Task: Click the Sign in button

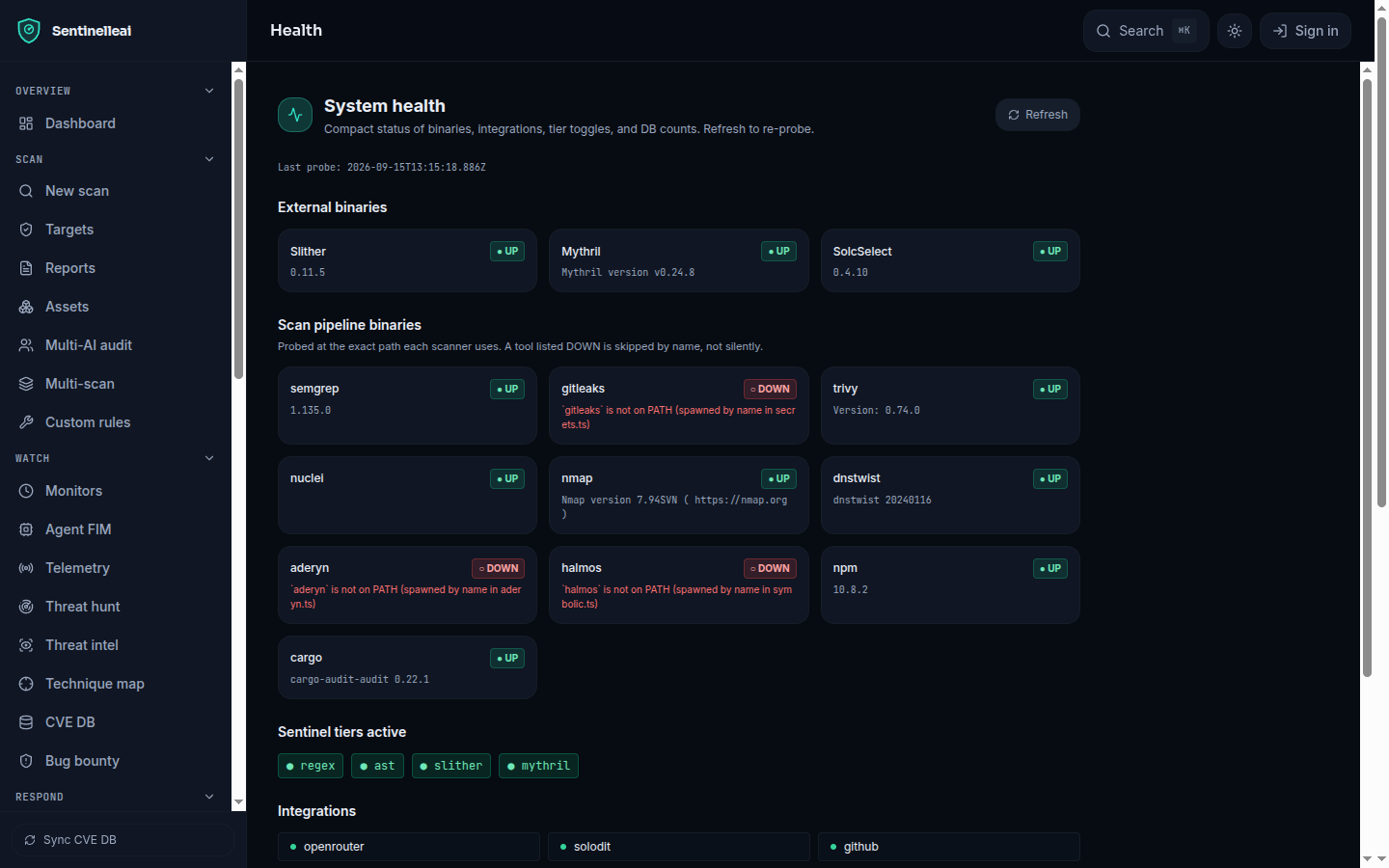Action: point(1305,31)
